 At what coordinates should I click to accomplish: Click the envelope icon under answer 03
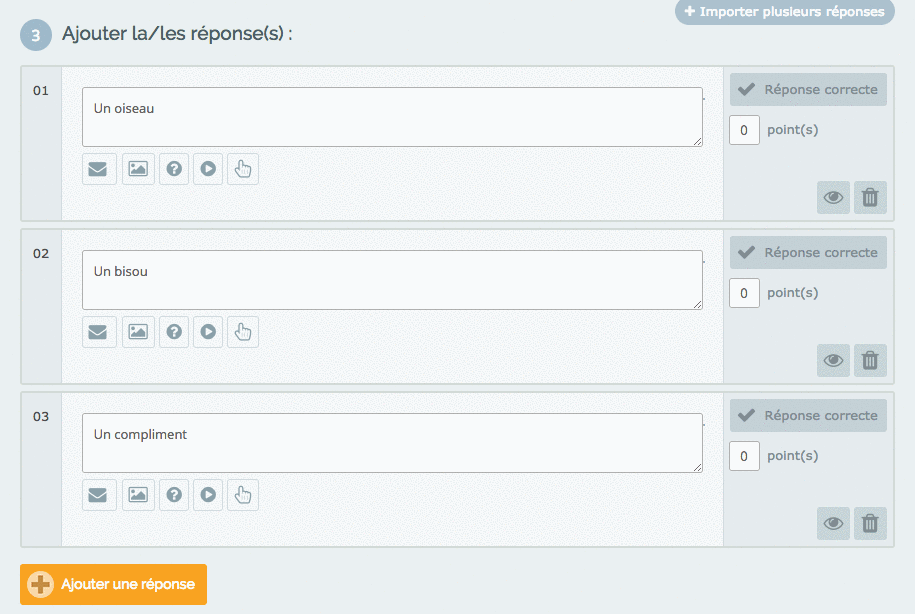[x=99, y=495]
